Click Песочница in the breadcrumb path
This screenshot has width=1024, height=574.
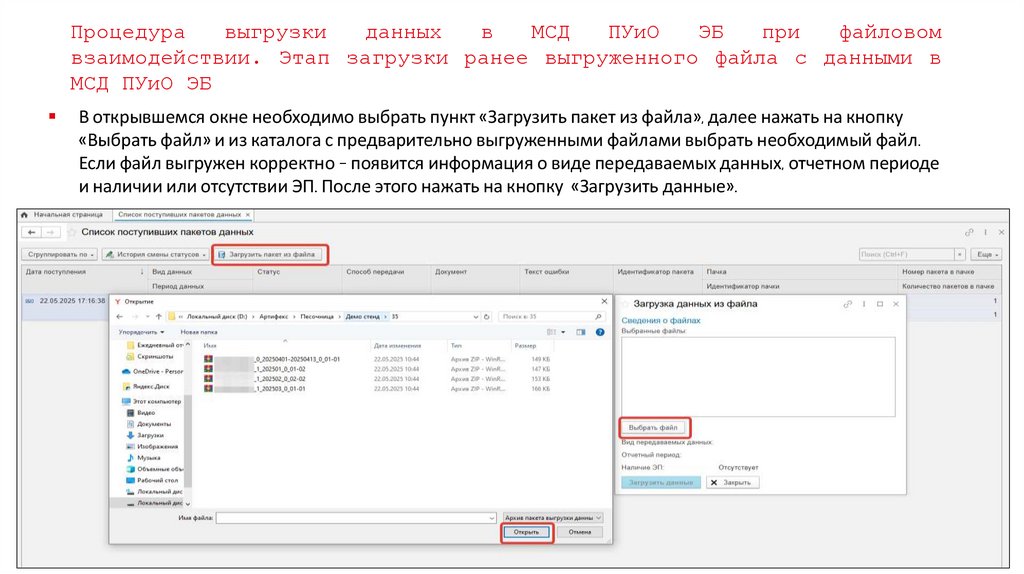point(317,317)
